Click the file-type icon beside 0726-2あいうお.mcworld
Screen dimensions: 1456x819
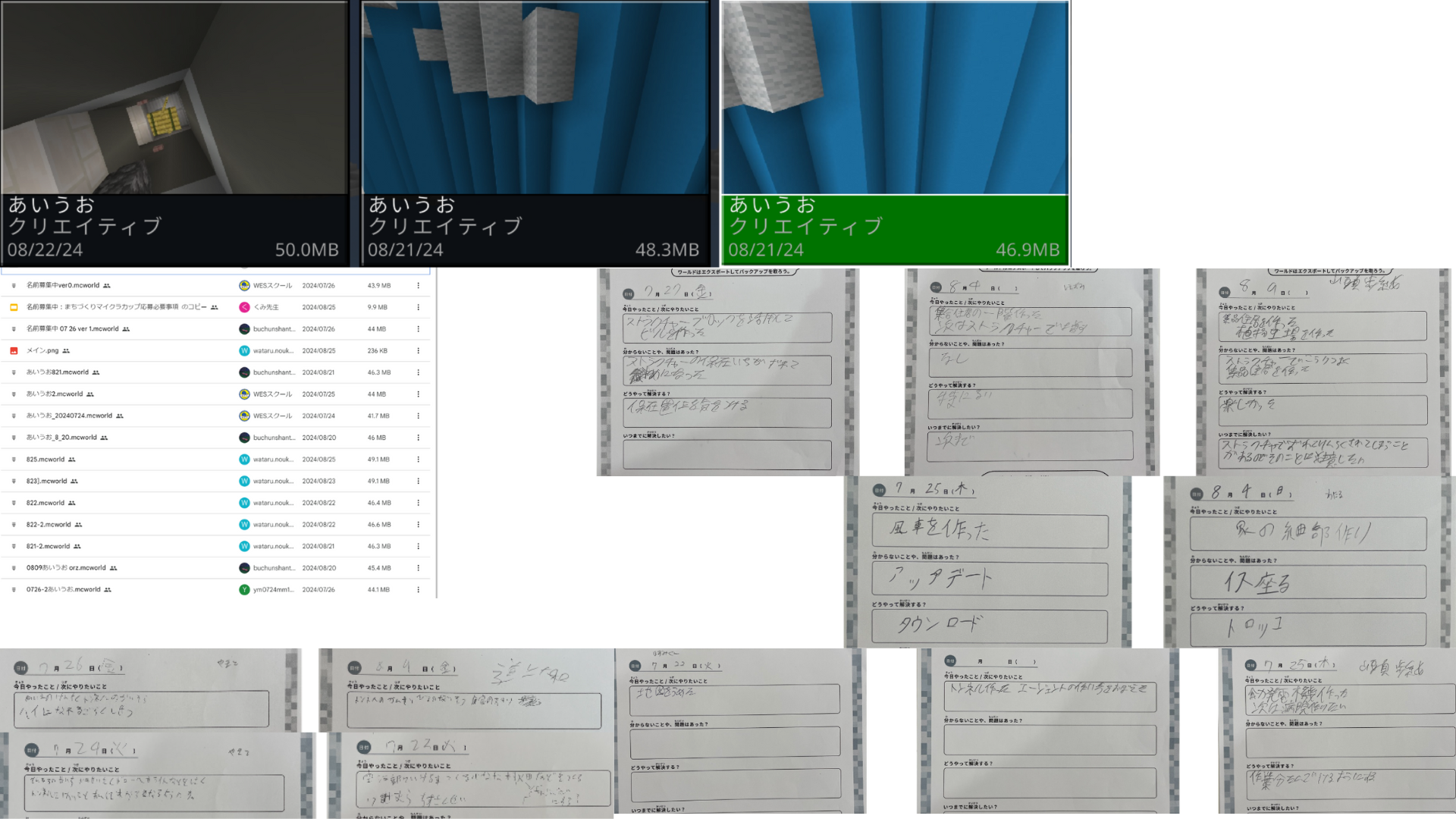[x=14, y=589]
